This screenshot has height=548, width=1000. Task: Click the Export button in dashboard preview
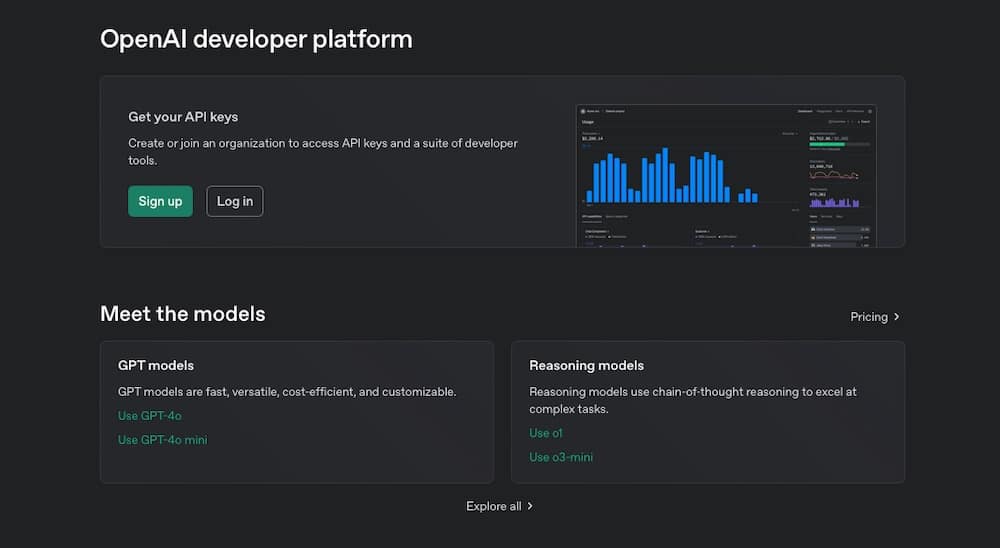click(864, 122)
